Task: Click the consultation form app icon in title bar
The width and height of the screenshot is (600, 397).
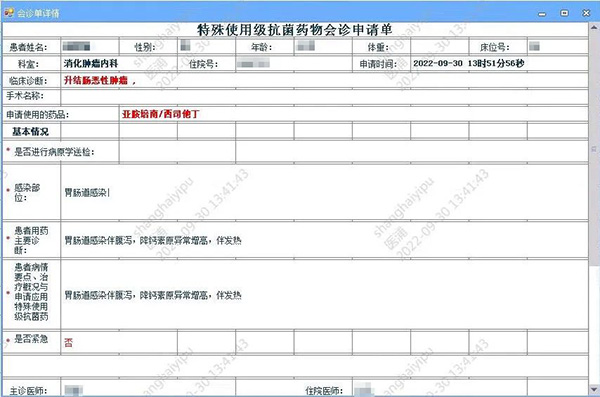Action: (8, 13)
